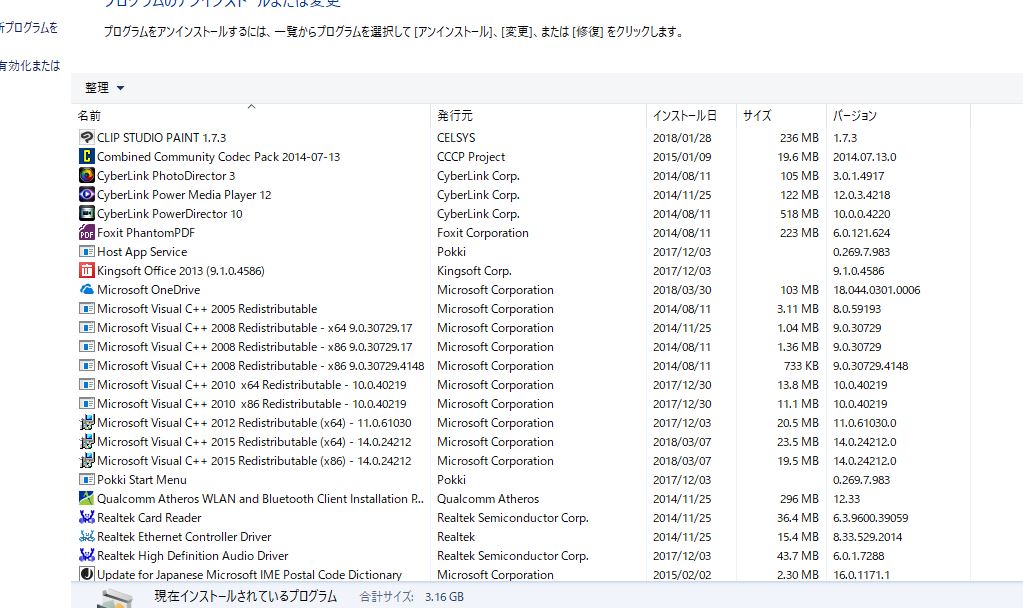Screen dimensions: 1023x608
Task: Click the Visual C++ 2005 Redistributable icon
Action: coord(87,309)
